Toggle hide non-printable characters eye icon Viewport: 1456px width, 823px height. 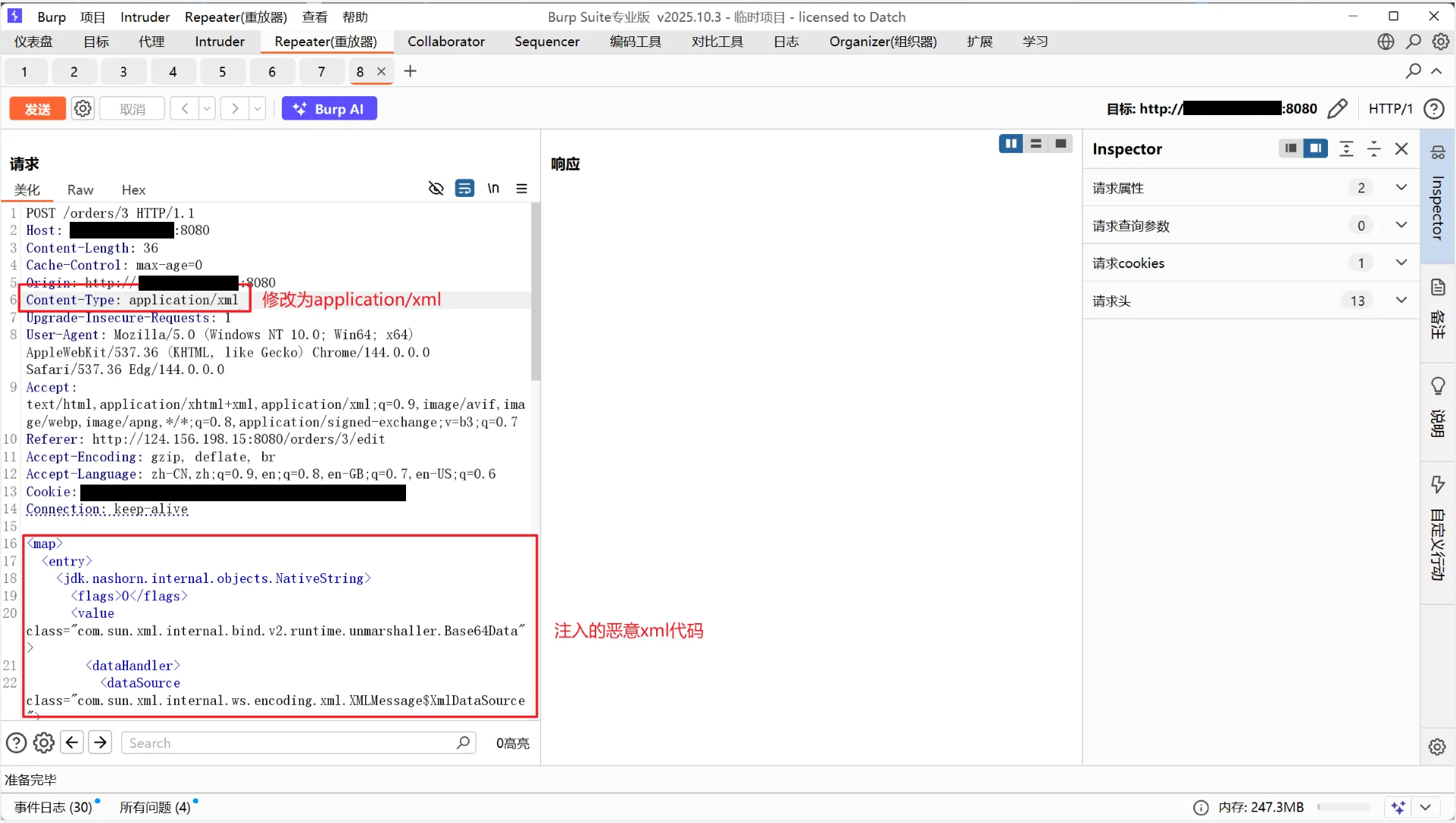point(436,189)
